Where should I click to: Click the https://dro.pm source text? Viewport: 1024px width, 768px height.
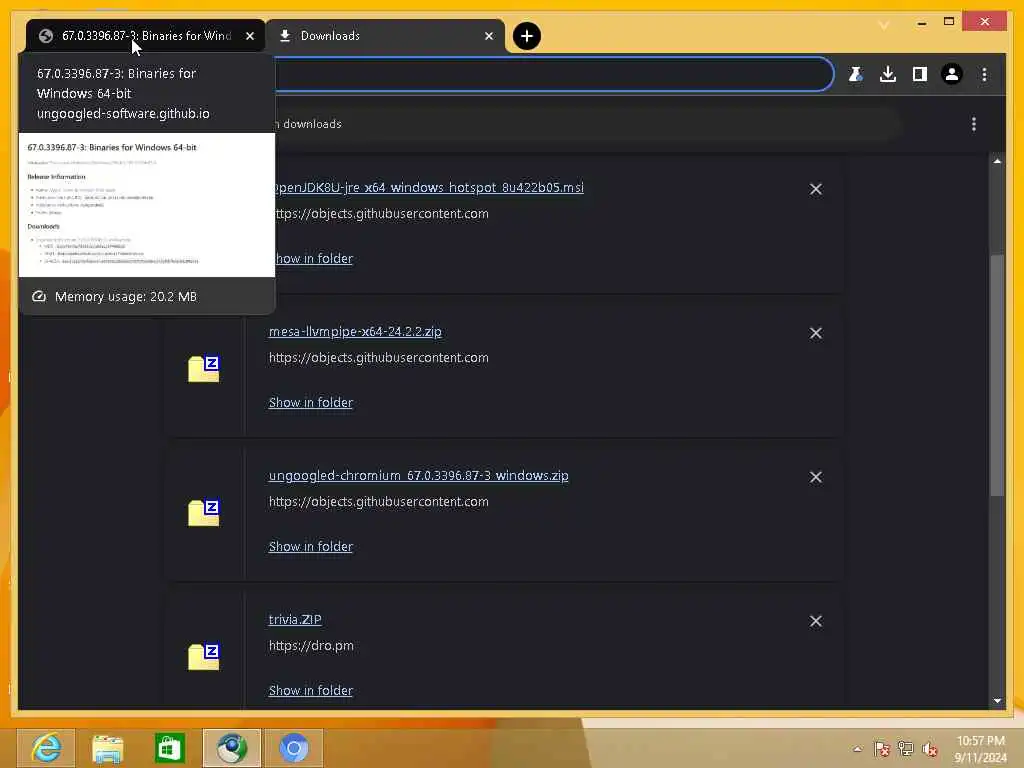[x=311, y=646]
